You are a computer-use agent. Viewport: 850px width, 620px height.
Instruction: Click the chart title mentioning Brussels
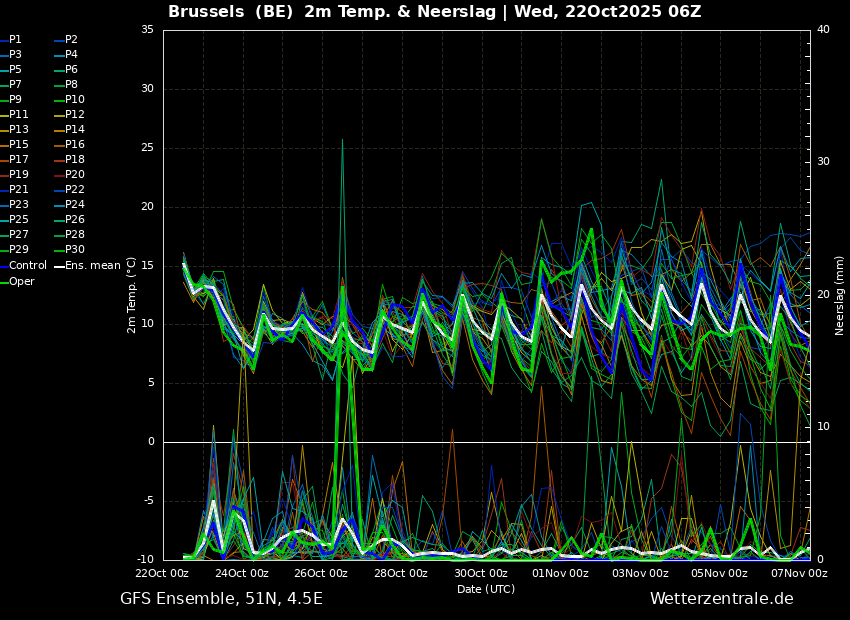[x=434, y=12]
